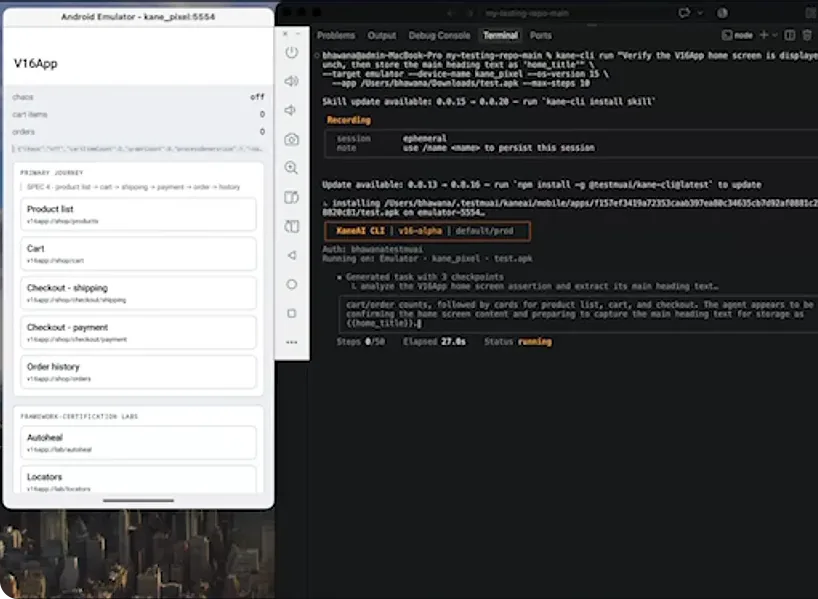Image resolution: width=818 pixels, height=599 pixels.
Task: Open the Locators lab card
Action: pos(138,480)
